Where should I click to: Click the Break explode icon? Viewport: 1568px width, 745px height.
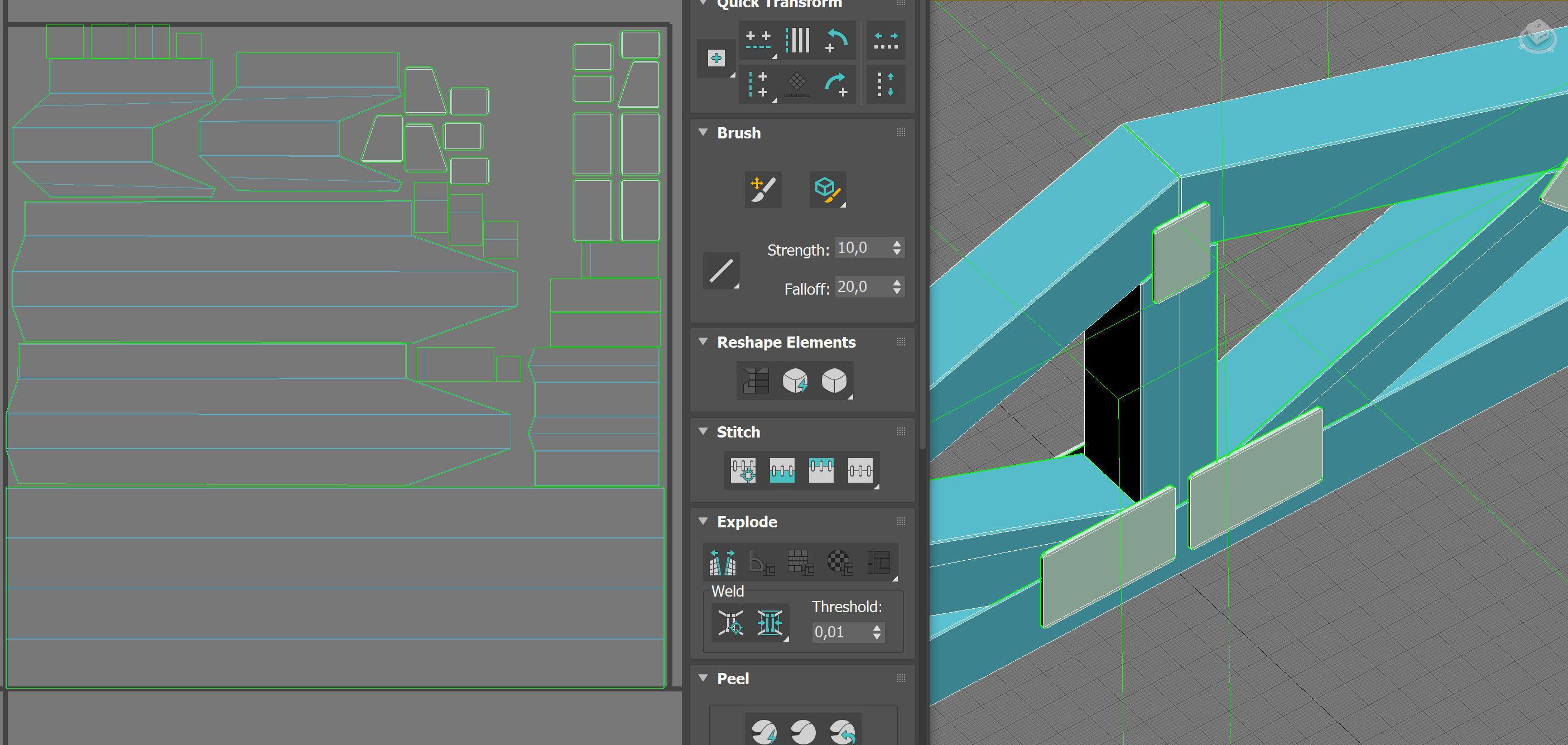(x=723, y=563)
